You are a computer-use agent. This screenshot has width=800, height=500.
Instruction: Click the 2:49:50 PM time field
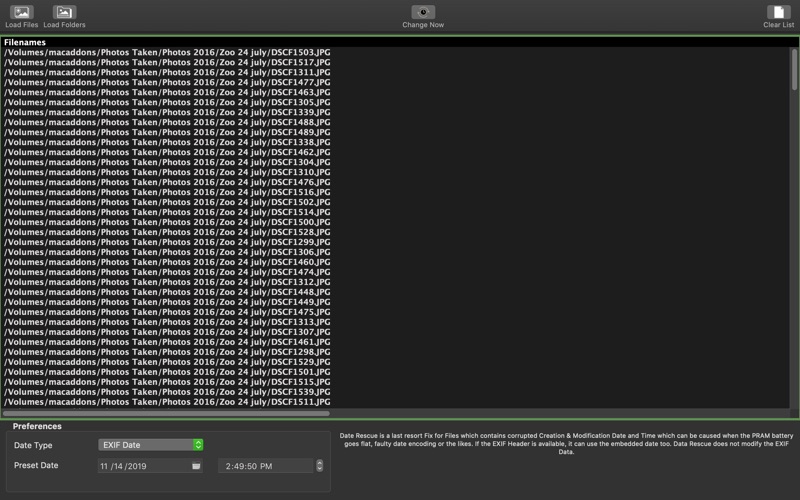click(x=265, y=466)
